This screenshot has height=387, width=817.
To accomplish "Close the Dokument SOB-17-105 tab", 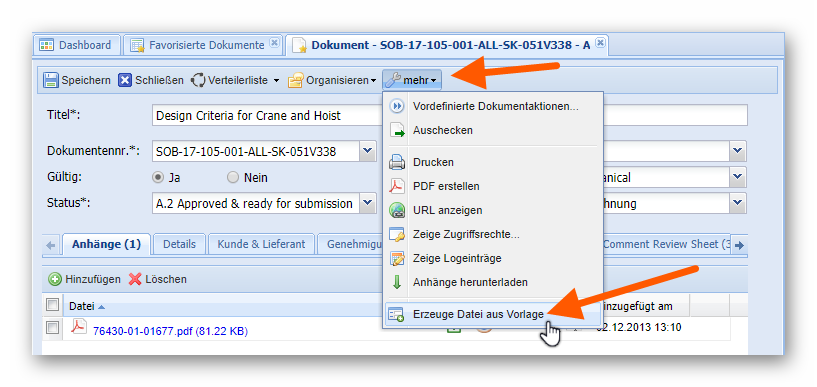I will coord(600,43).
